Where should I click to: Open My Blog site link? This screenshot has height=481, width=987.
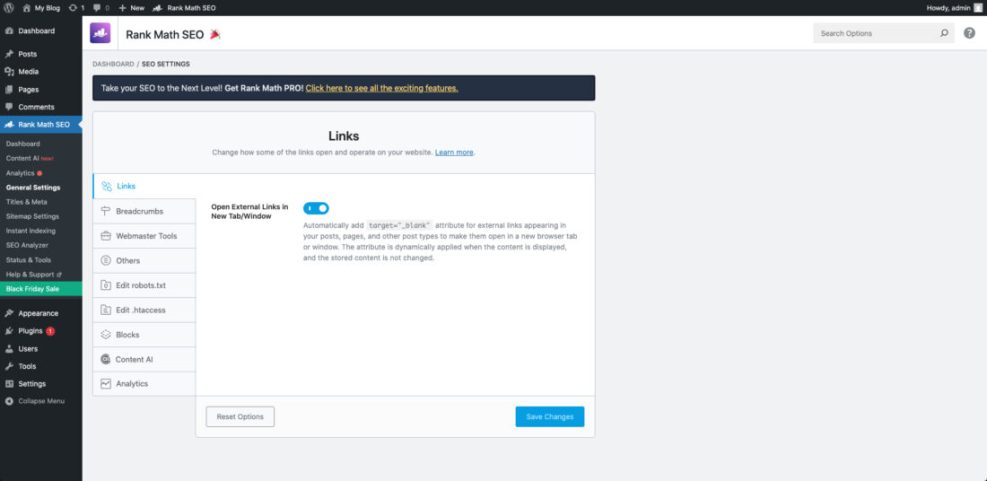point(42,8)
